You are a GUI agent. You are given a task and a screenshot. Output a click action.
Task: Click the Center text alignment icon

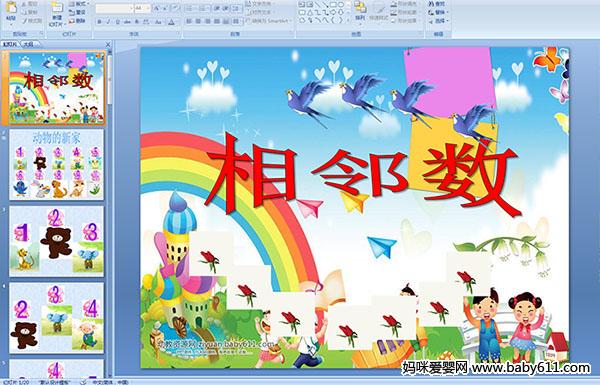click(198, 21)
